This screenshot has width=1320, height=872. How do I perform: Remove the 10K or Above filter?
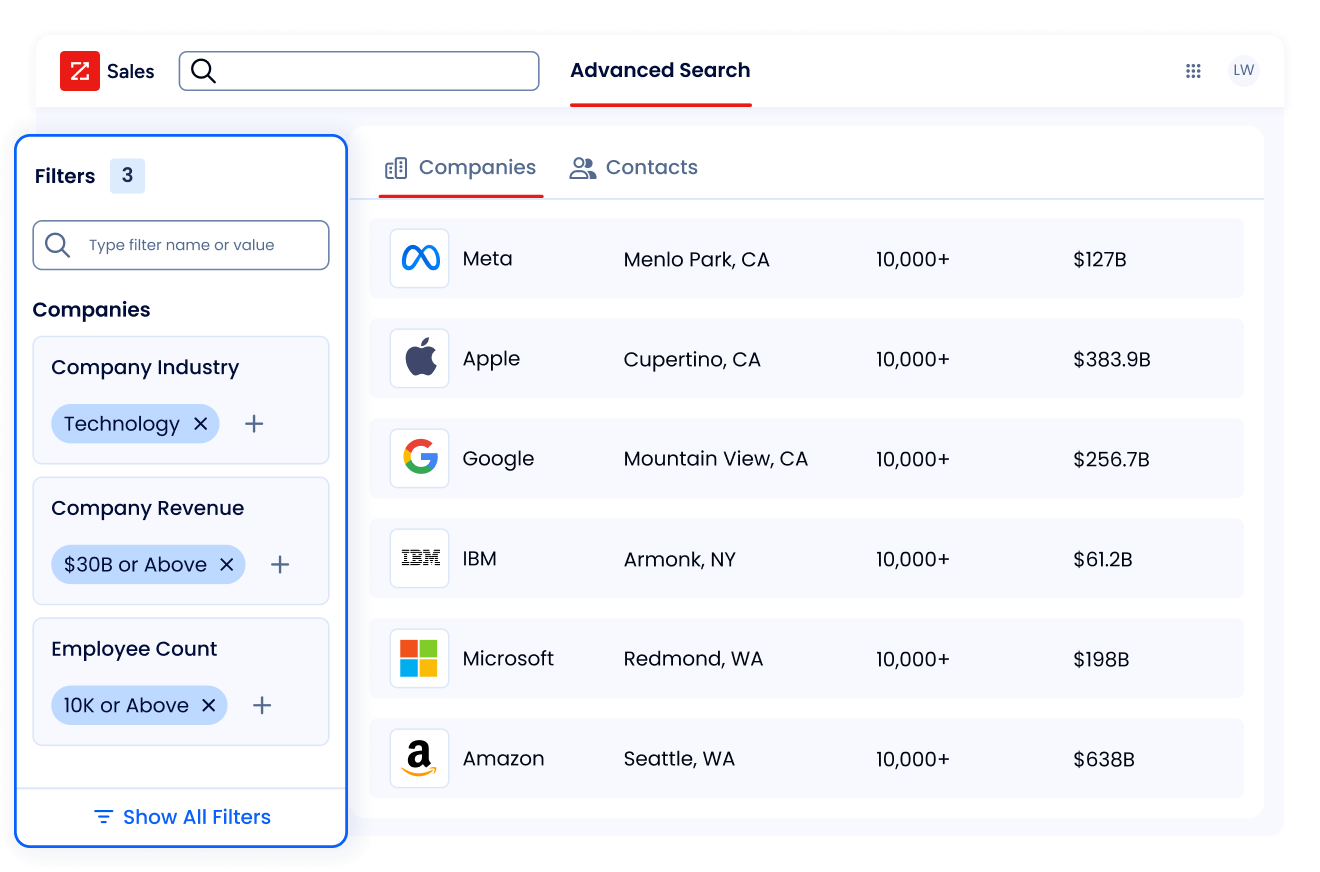tap(208, 706)
